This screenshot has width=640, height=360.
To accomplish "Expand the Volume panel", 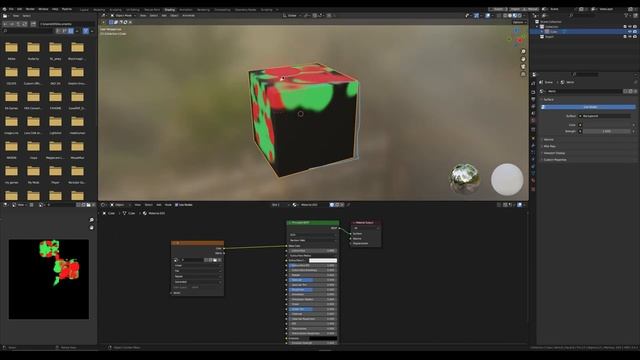I will pos(548,140).
